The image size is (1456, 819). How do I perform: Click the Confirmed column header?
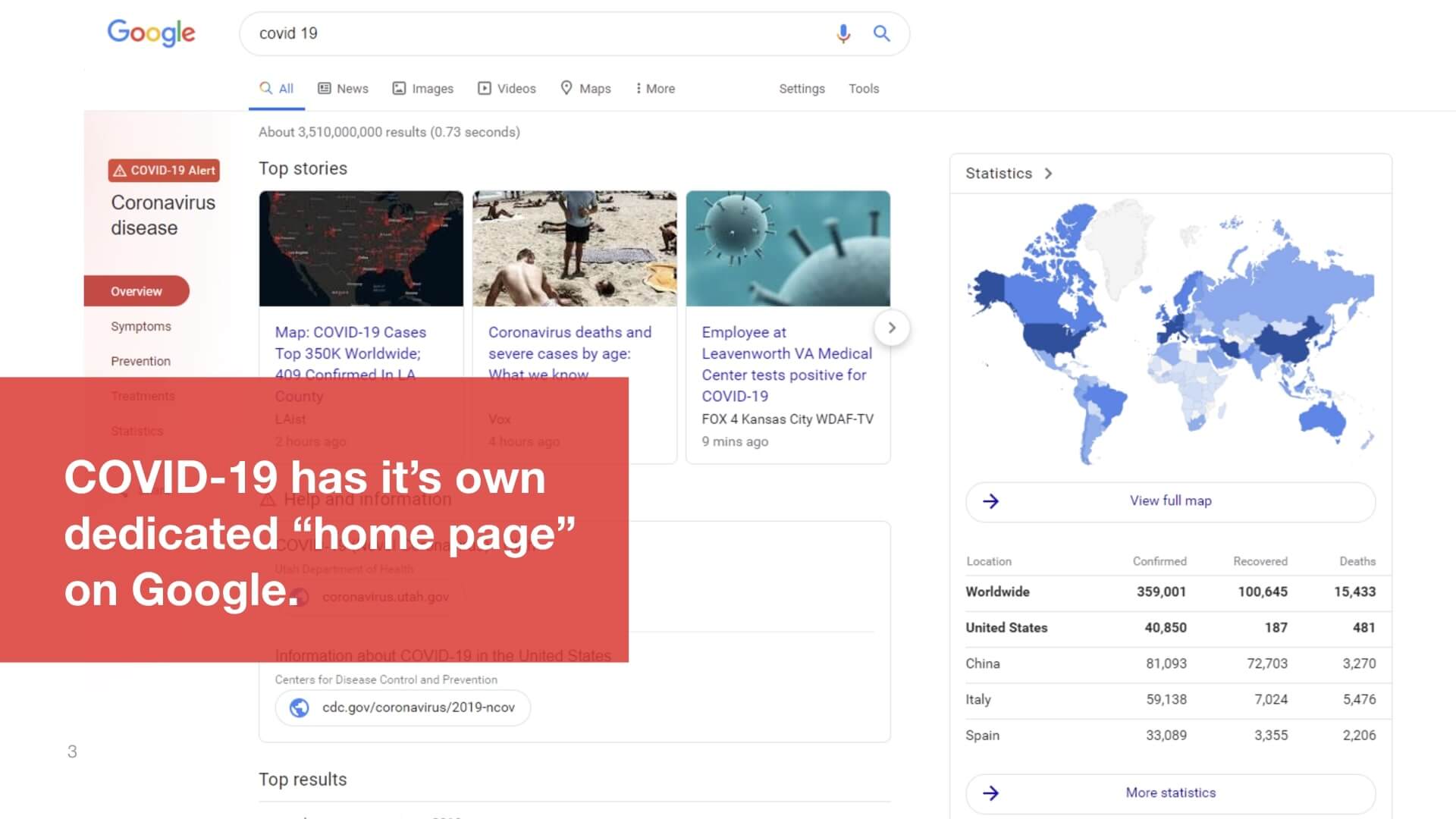pos(1159,561)
